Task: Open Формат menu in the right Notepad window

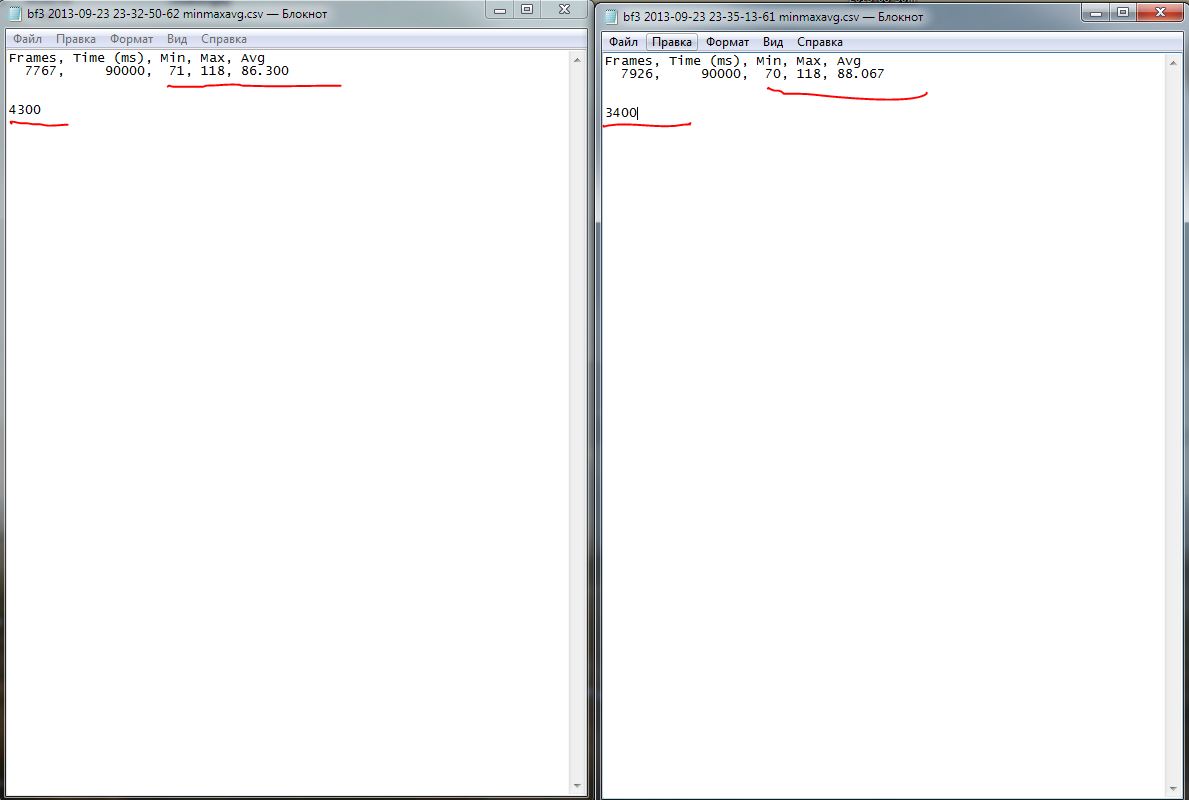Action: tap(727, 42)
